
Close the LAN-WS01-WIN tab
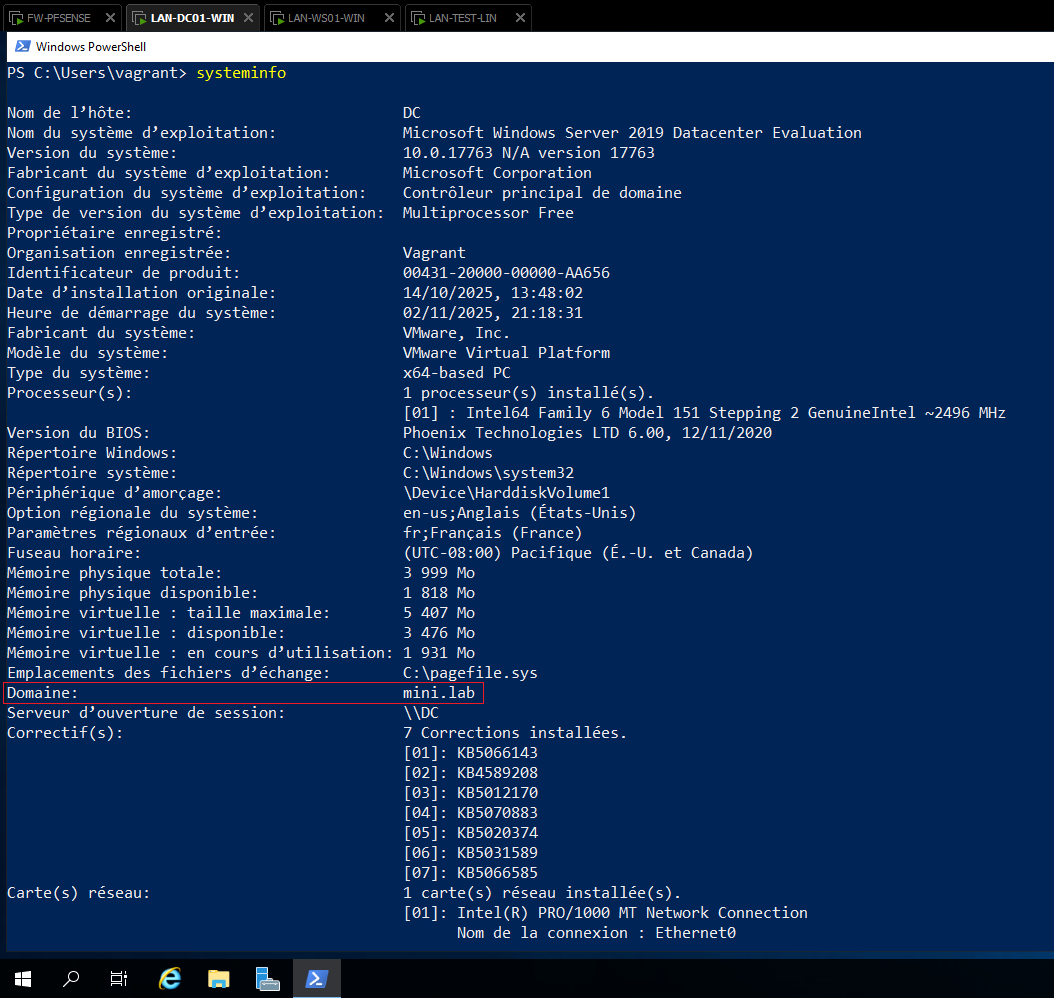click(x=389, y=18)
